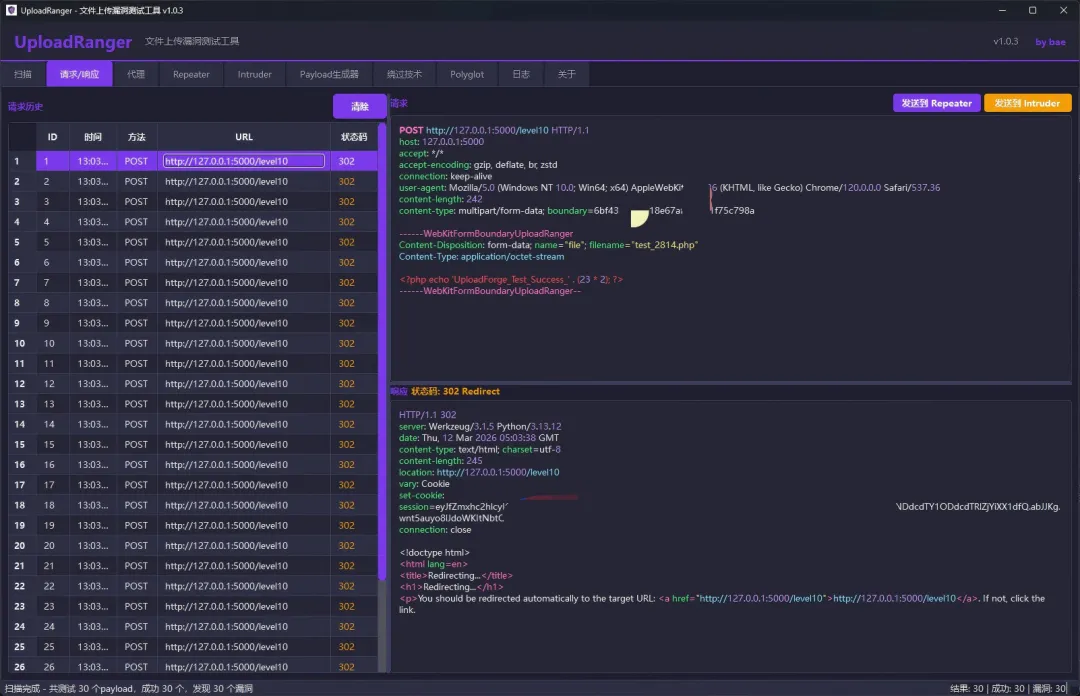Image resolution: width=1080 pixels, height=696 pixels.
Task: Select request history row with ID 19
Action: [193, 525]
